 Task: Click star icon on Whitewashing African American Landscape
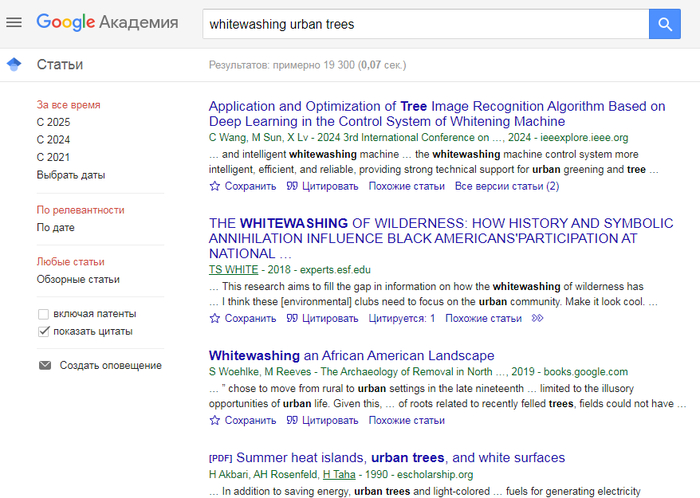point(214,421)
